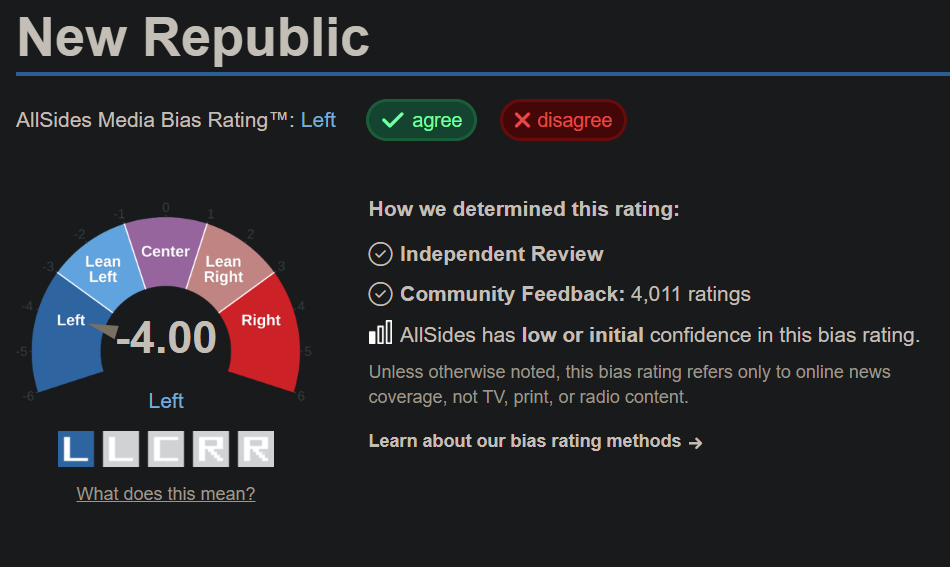Vote agree on the bias rating
The width and height of the screenshot is (950, 567).
pyautogui.click(x=421, y=120)
